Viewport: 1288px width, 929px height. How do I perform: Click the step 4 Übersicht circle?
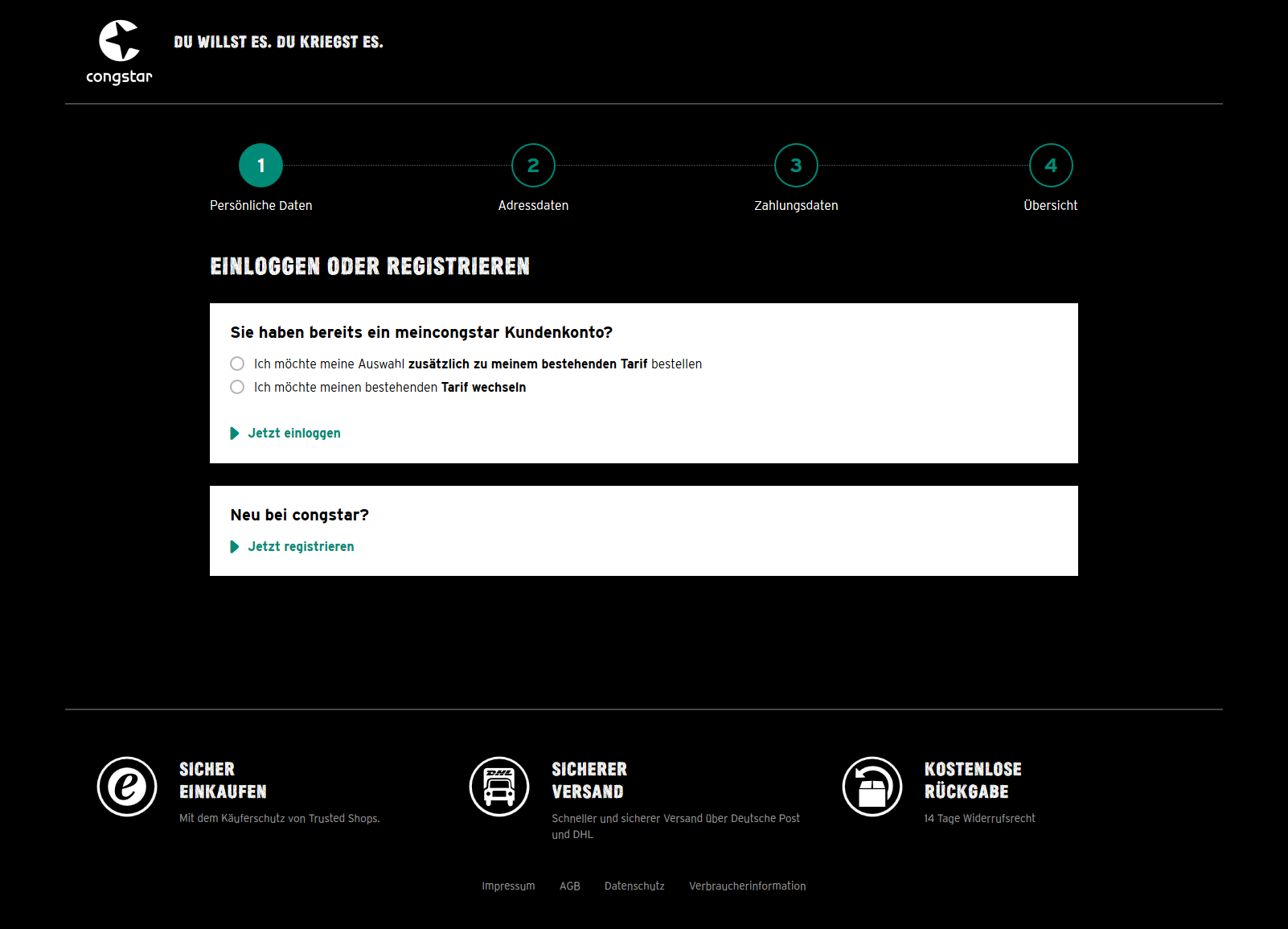[1051, 166]
